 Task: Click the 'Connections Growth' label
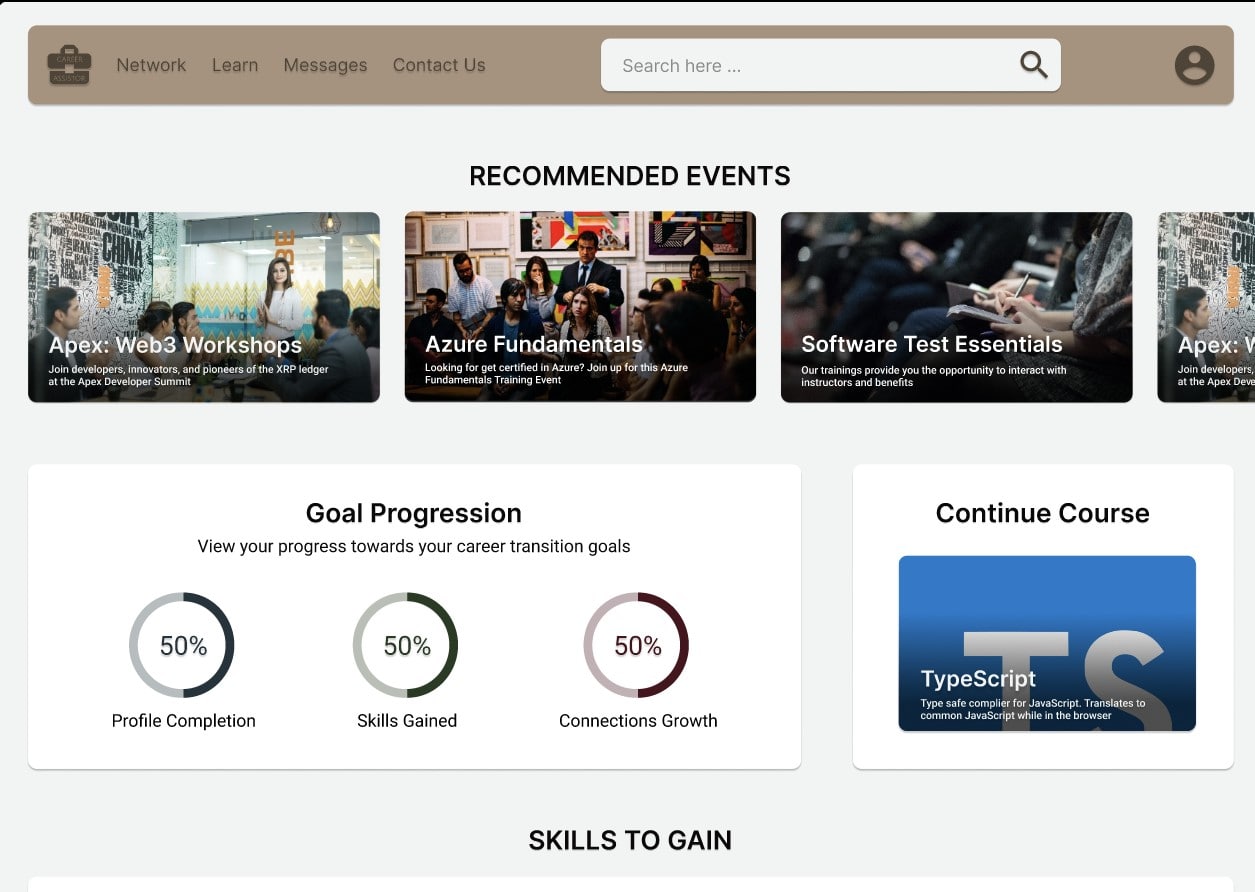point(638,721)
